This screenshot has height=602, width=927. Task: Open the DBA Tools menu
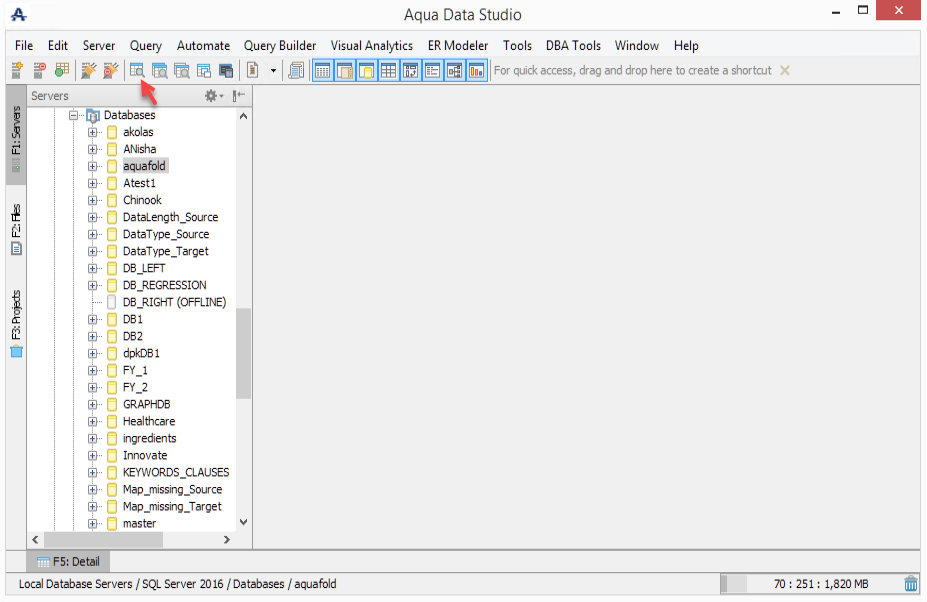pos(573,46)
